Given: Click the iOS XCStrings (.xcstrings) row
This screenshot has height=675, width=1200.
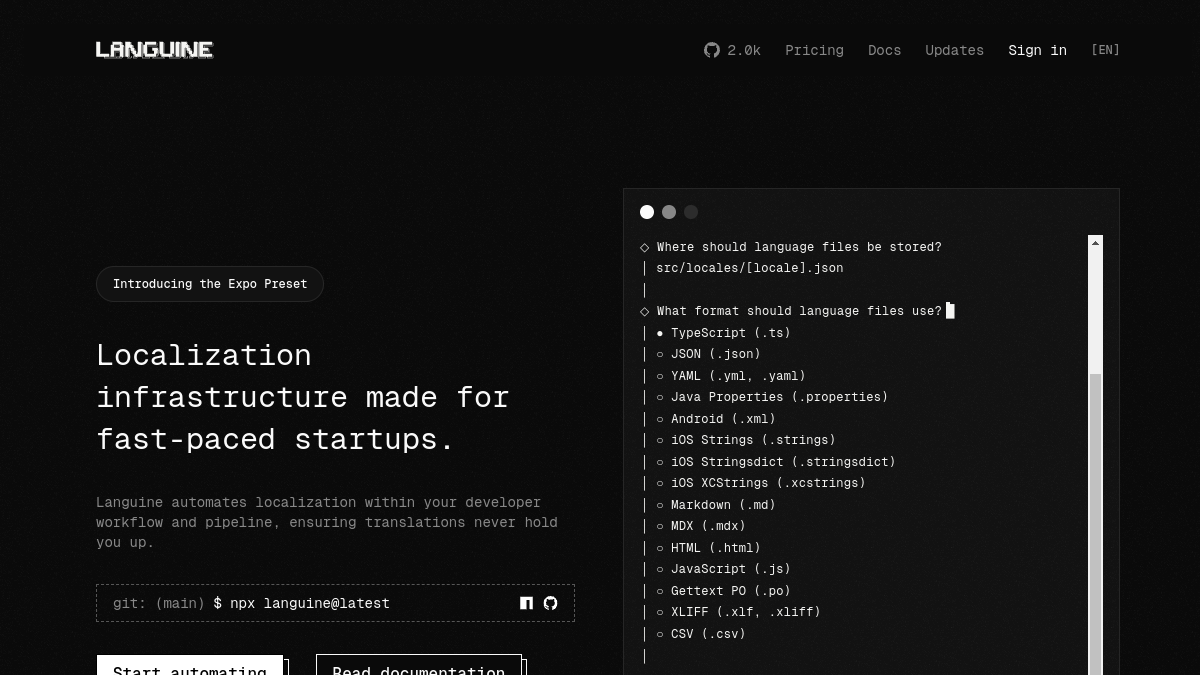Looking at the screenshot, I should (x=761, y=483).
